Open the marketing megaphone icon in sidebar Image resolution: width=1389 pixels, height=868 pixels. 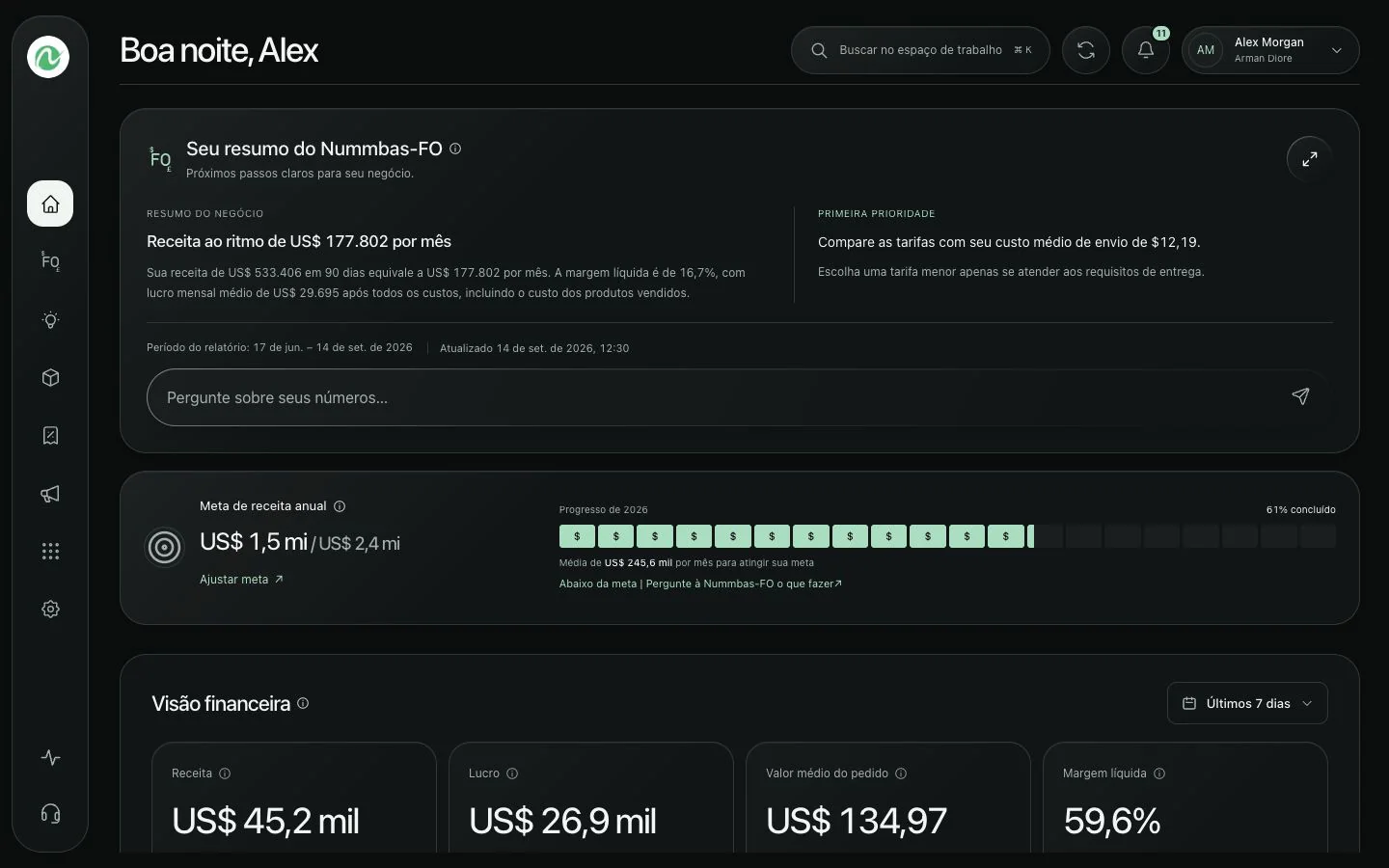click(50, 493)
